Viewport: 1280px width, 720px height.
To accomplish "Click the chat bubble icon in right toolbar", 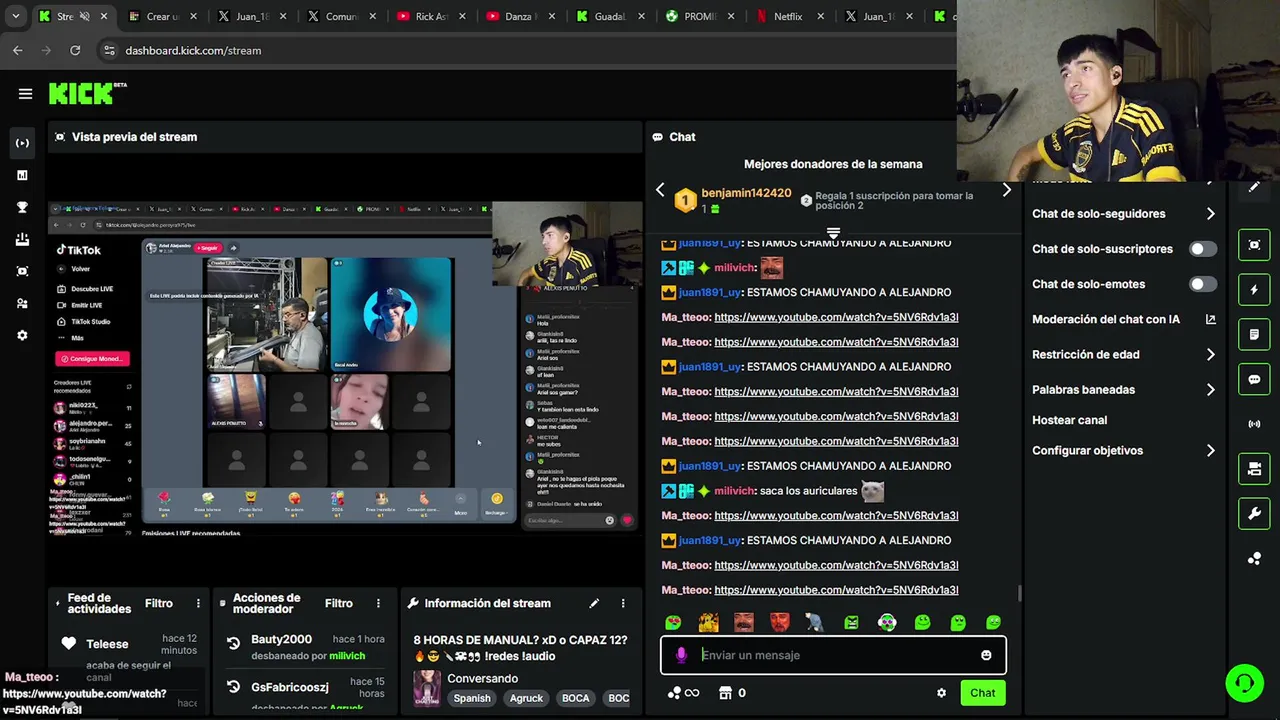I will tap(1254, 380).
